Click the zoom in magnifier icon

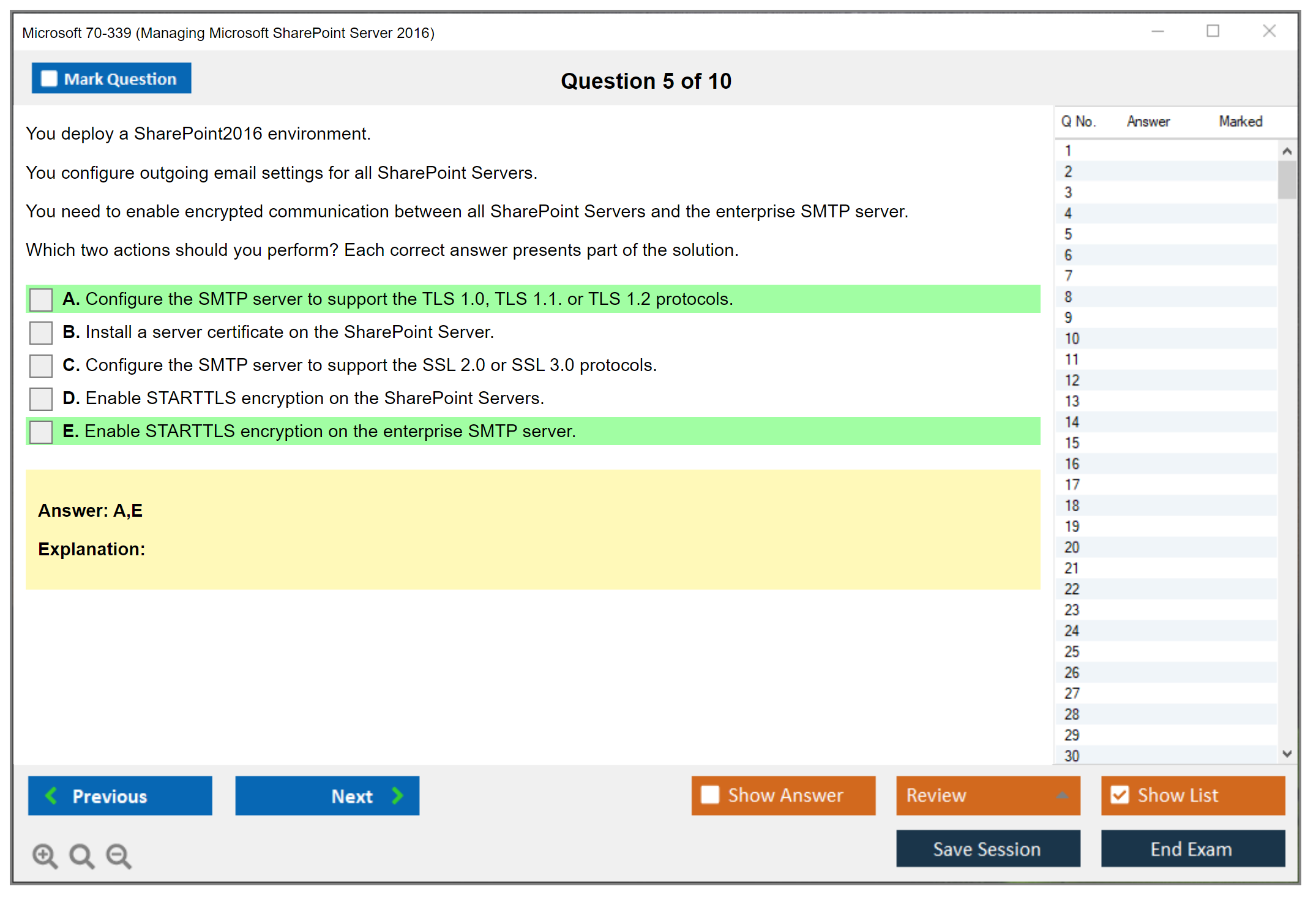pyautogui.click(x=45, y=855)
